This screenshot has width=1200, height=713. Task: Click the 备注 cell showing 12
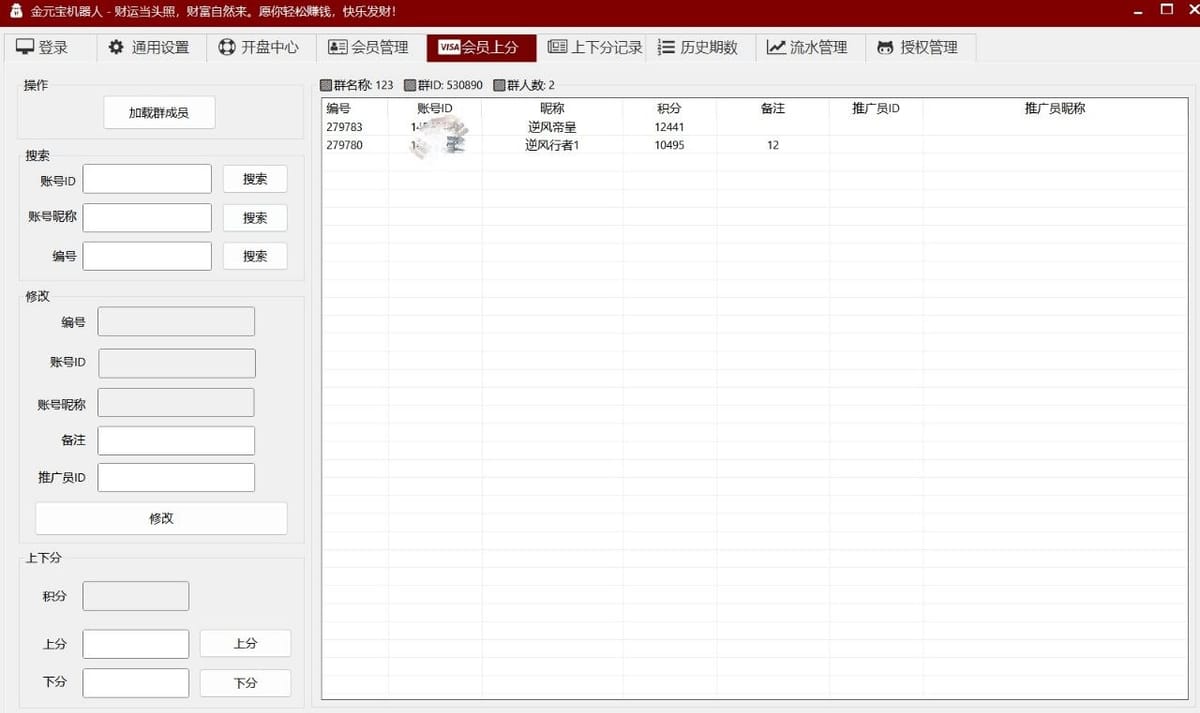[773, 145]
